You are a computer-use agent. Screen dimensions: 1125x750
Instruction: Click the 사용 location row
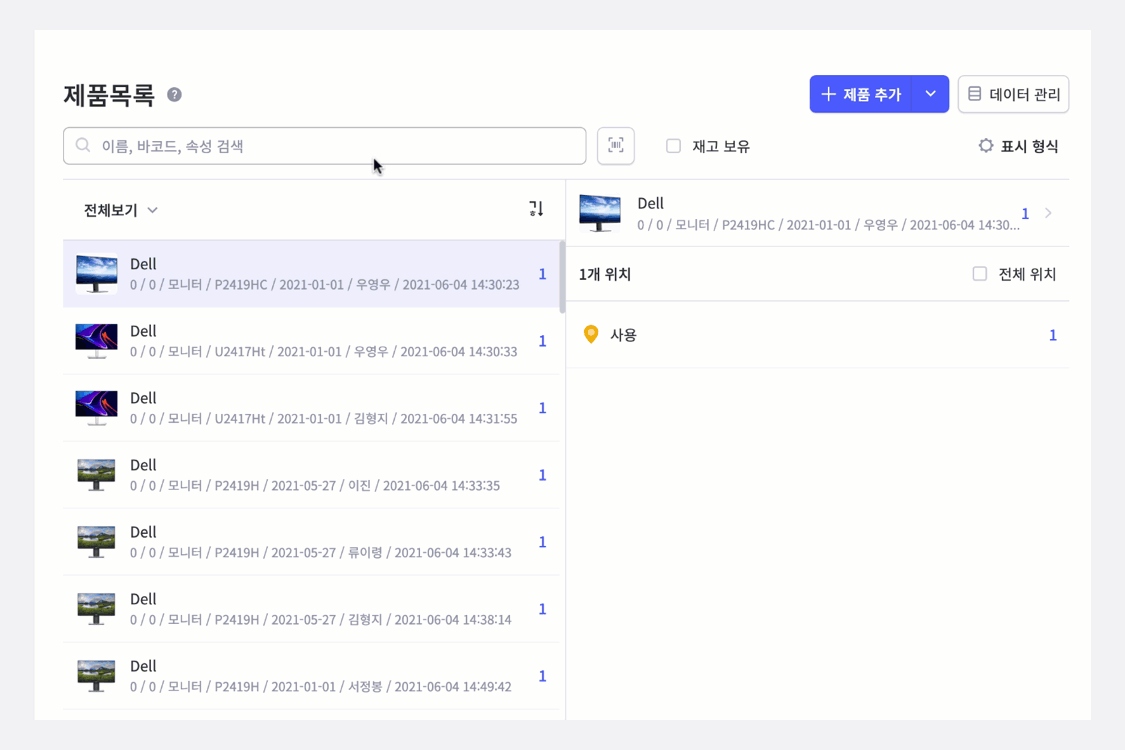(818, 334)
